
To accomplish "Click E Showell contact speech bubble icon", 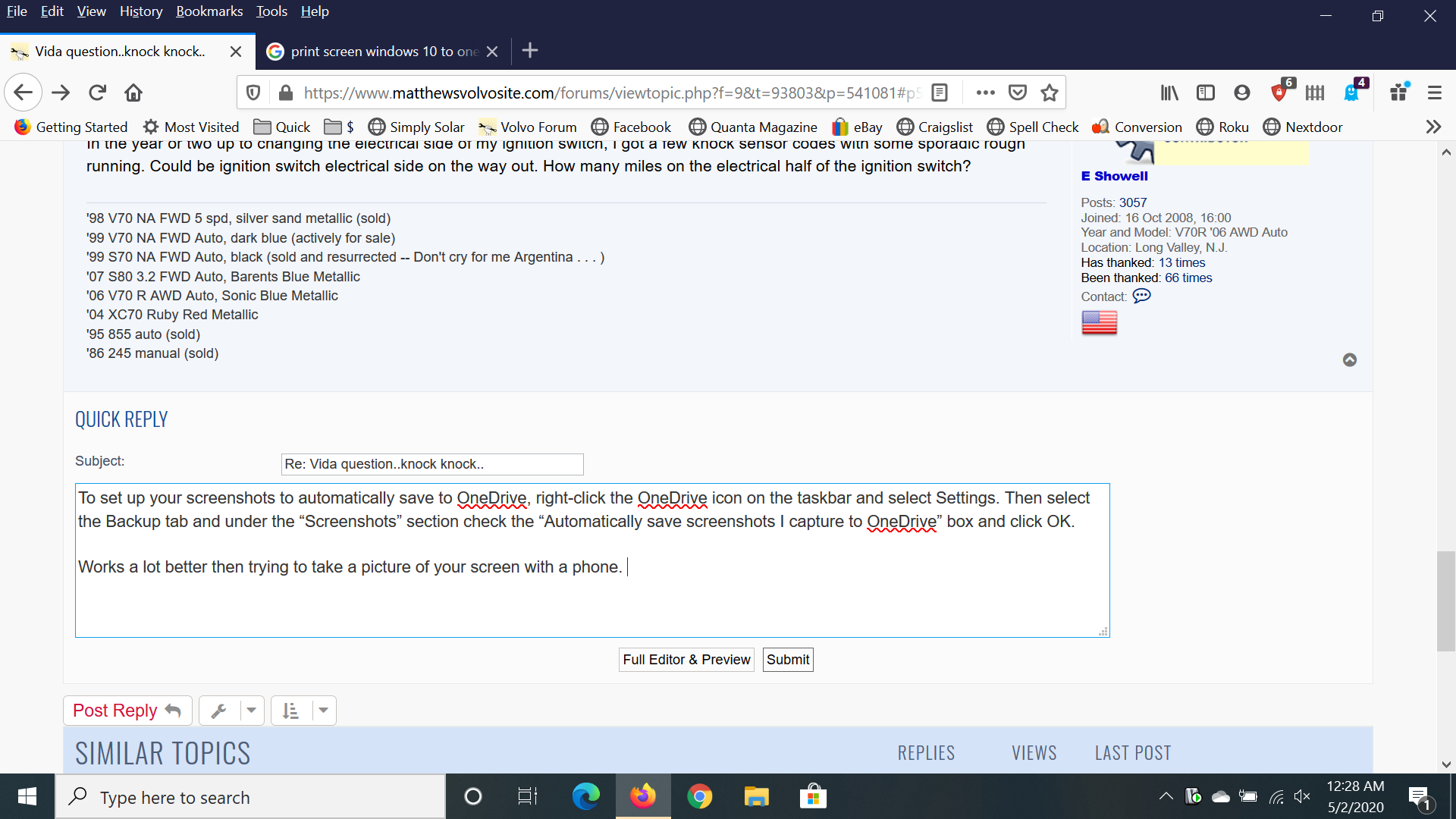I will point(1141,296).
